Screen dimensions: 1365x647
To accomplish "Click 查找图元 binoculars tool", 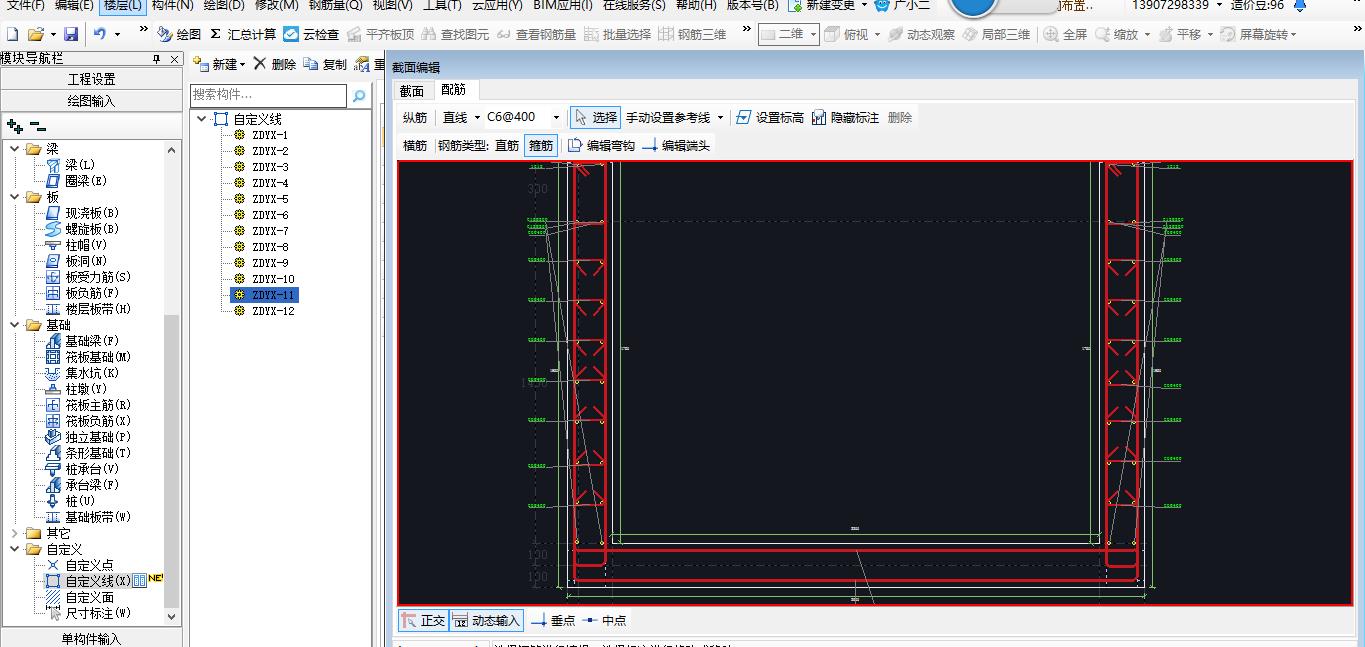I will click(455, 34).
